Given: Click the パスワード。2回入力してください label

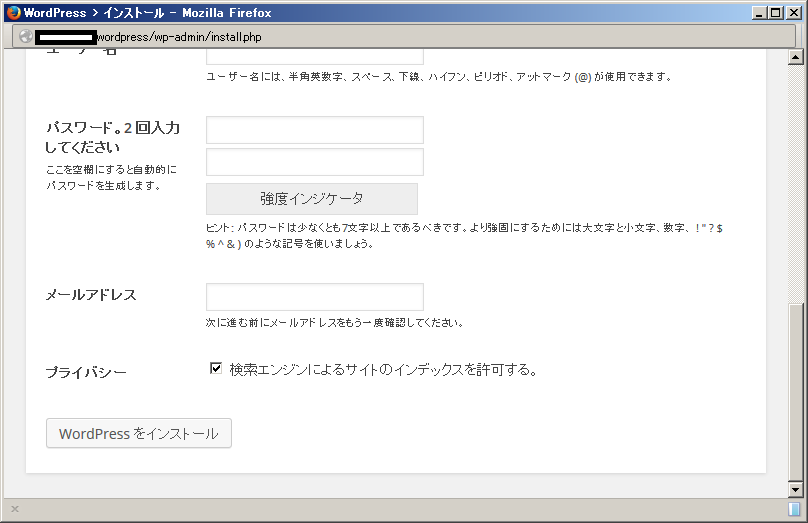Looking at the screenshot, I should click(x=112, y=137).
